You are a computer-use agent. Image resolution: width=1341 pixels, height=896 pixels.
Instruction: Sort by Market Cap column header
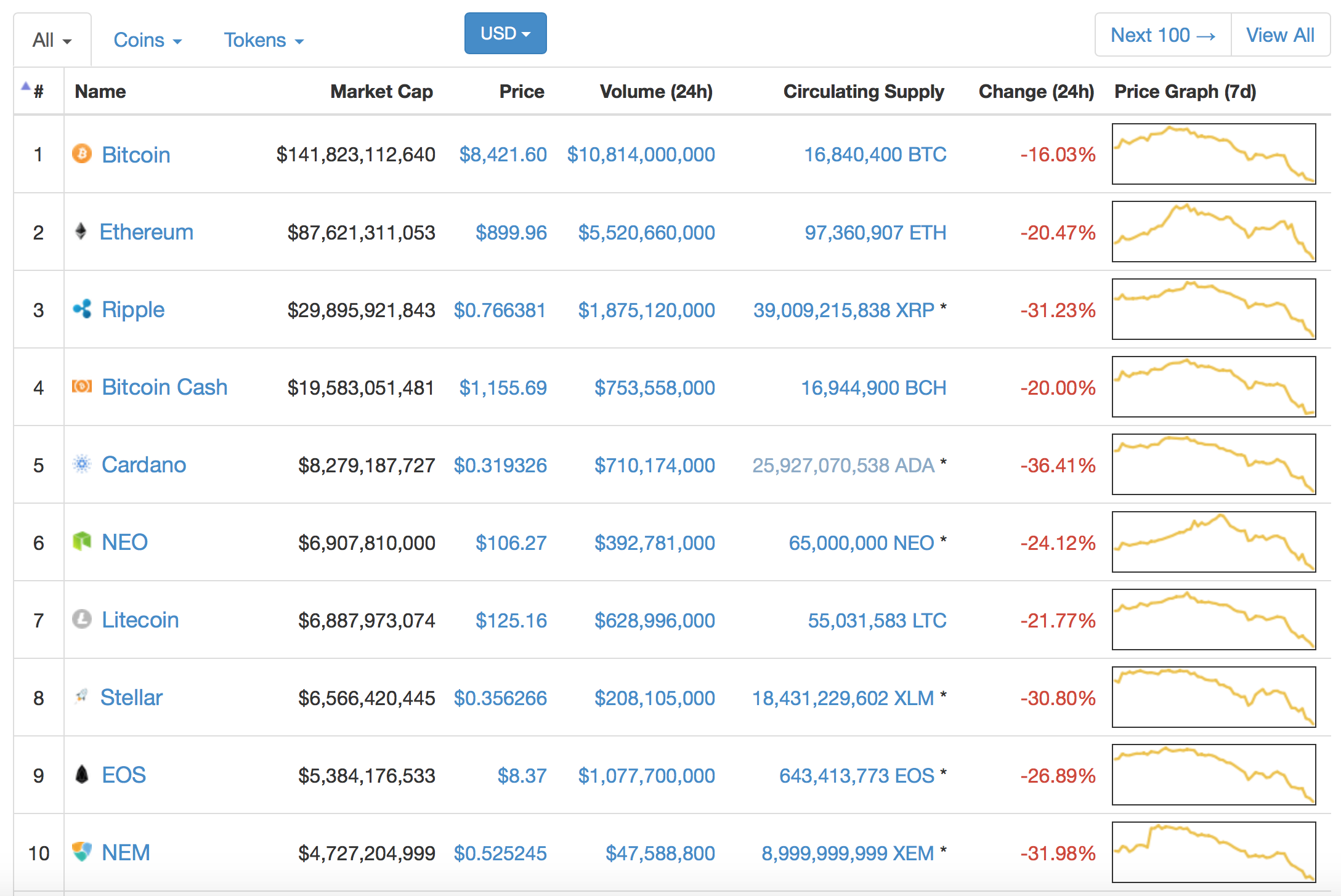[x=381, y=91]
